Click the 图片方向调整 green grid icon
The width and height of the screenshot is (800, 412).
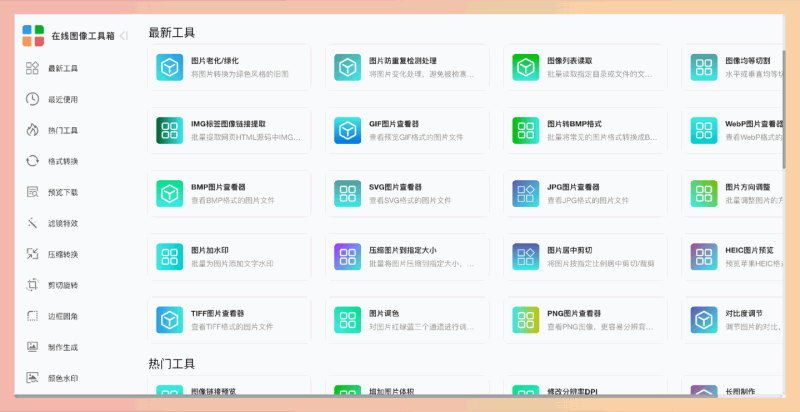click(x=704, y=194)
